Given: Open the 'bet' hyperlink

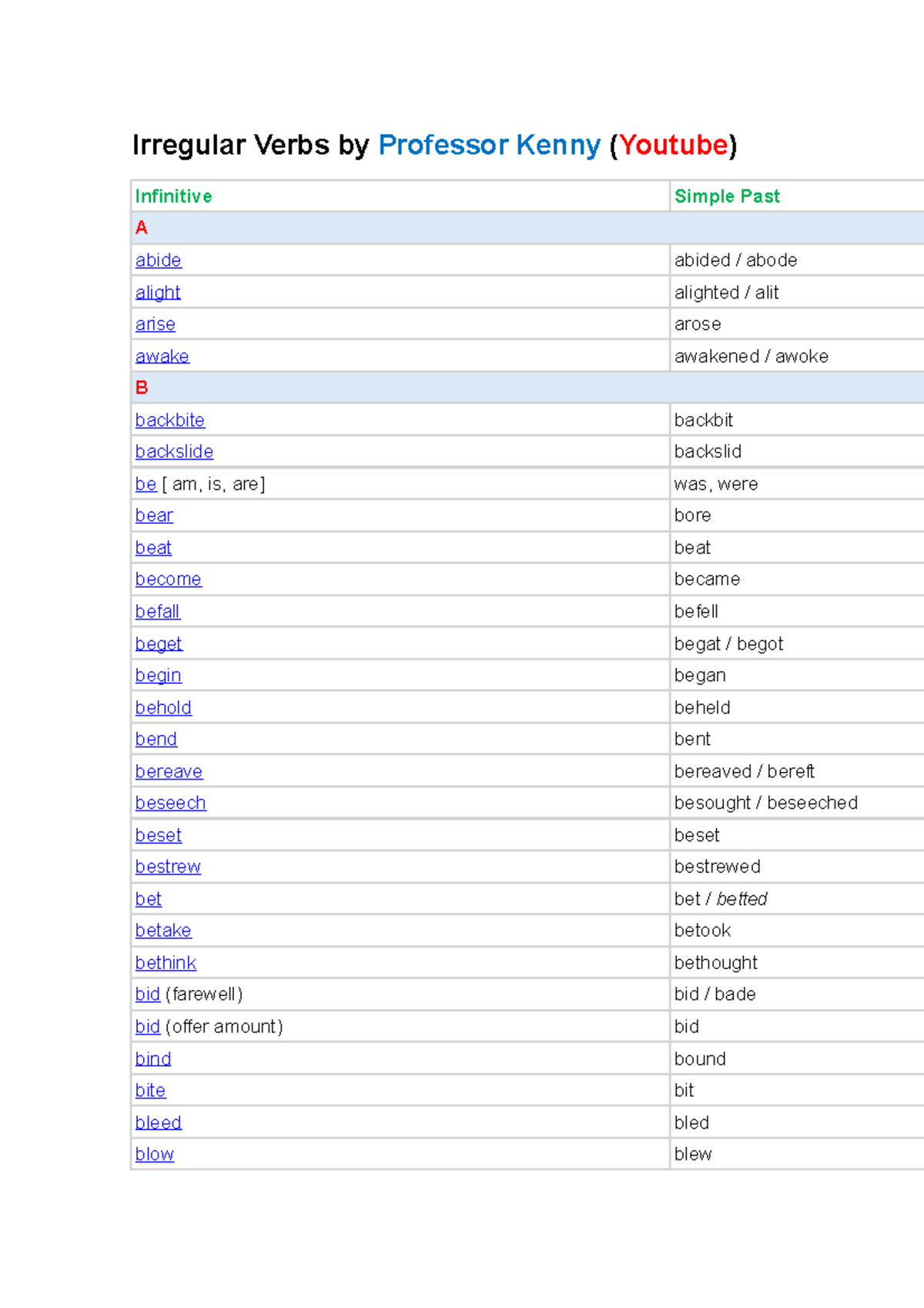Looking at the screenshot, I should click(x=148, y=899).
